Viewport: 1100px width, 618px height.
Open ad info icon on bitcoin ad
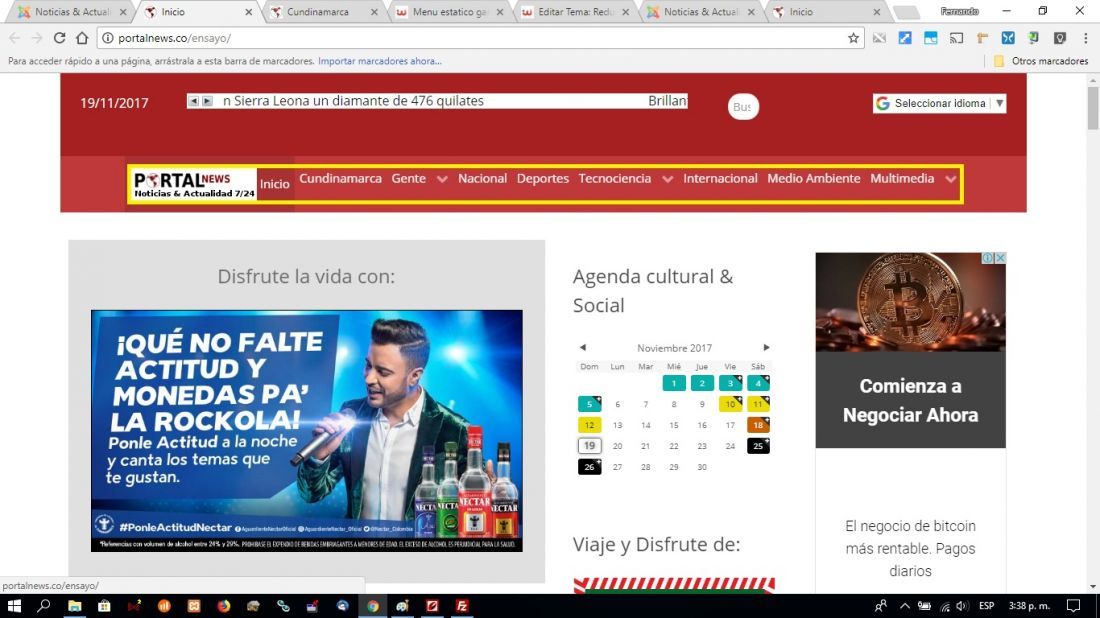coord(988,258)
